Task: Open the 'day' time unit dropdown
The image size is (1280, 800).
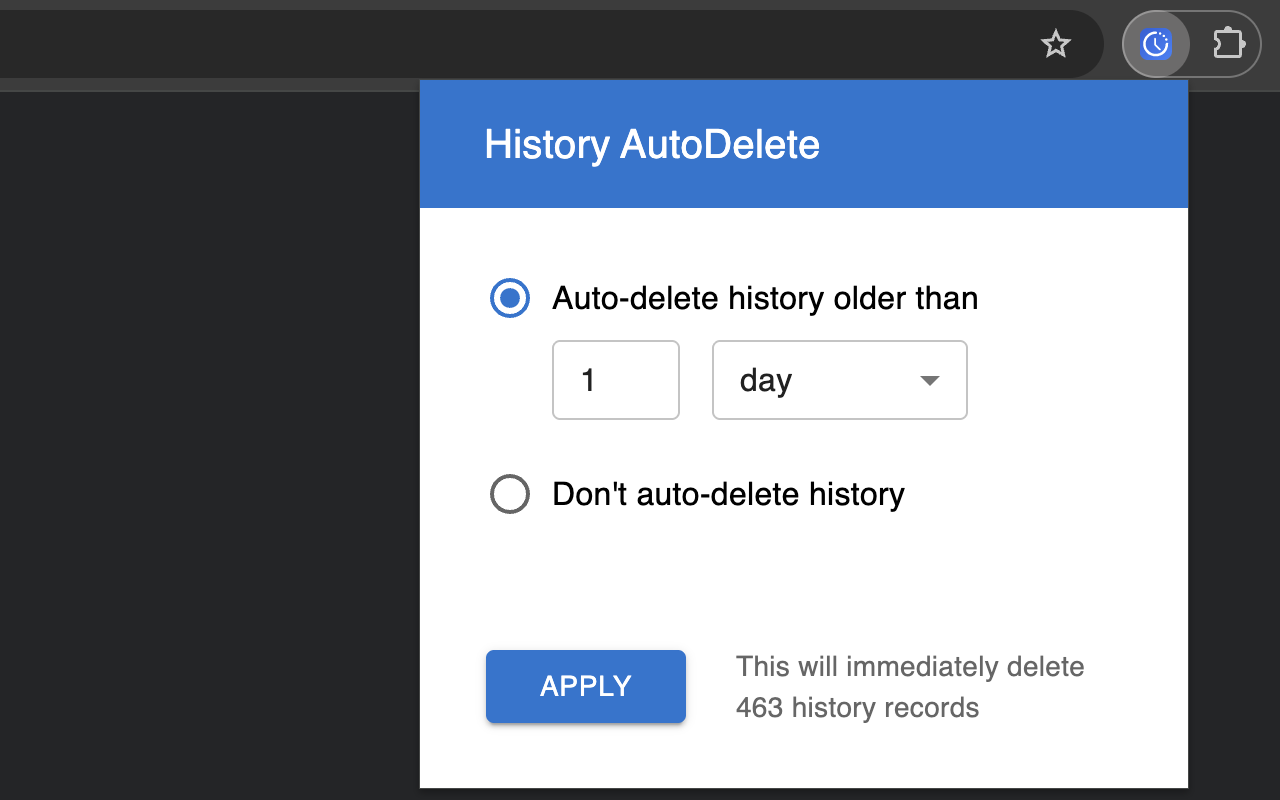Action: click(840, 380)
